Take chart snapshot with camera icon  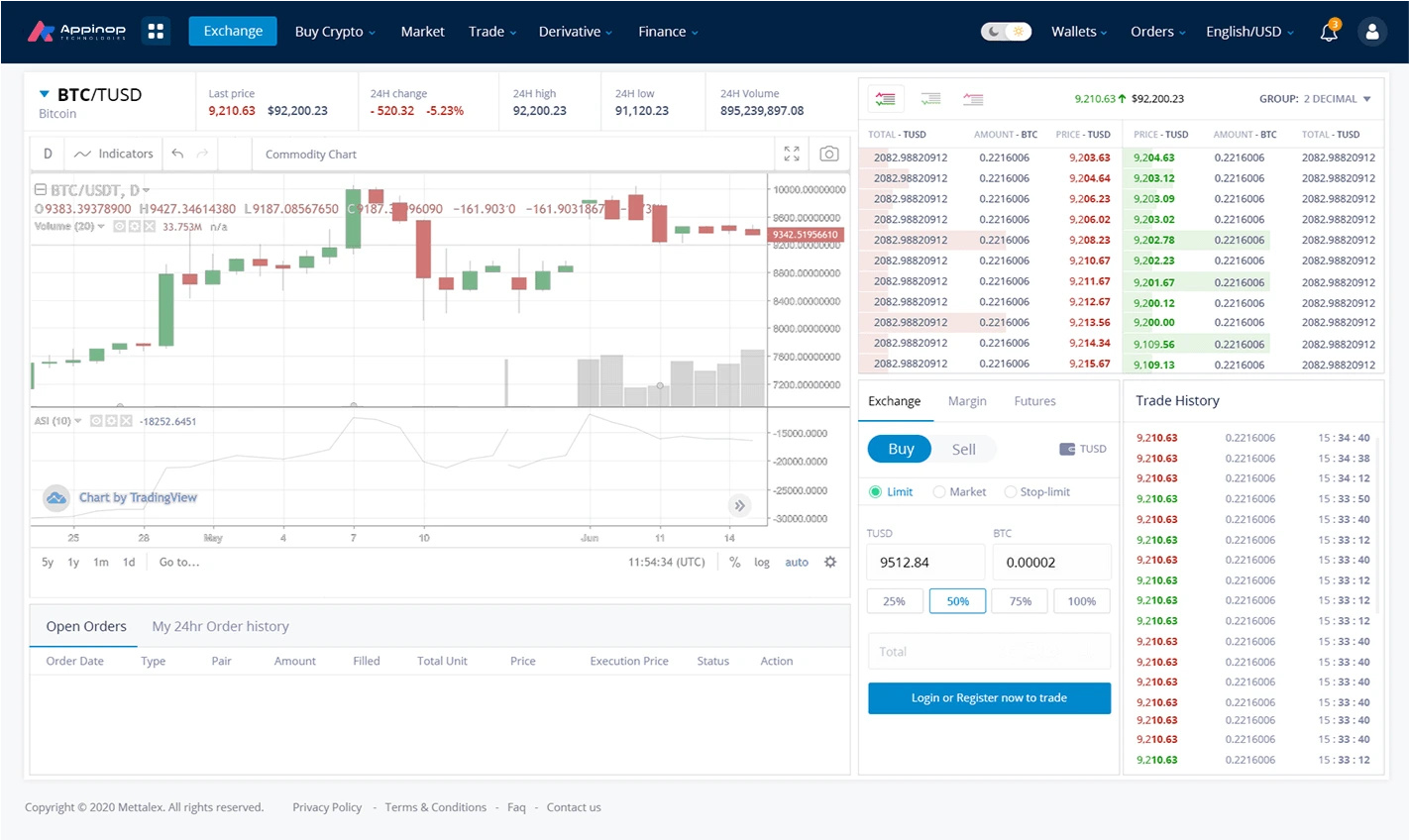coord(829,154)
